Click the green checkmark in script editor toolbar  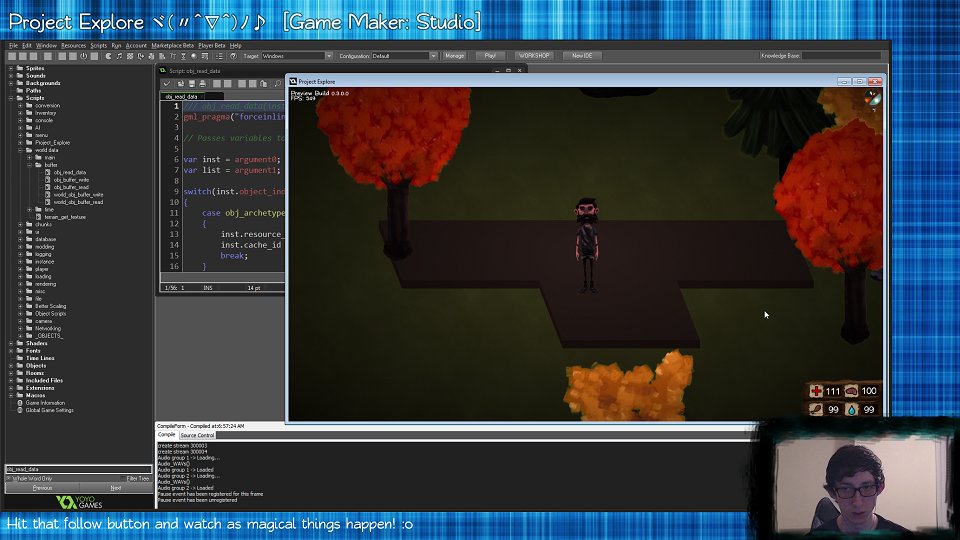click(167, 83)
